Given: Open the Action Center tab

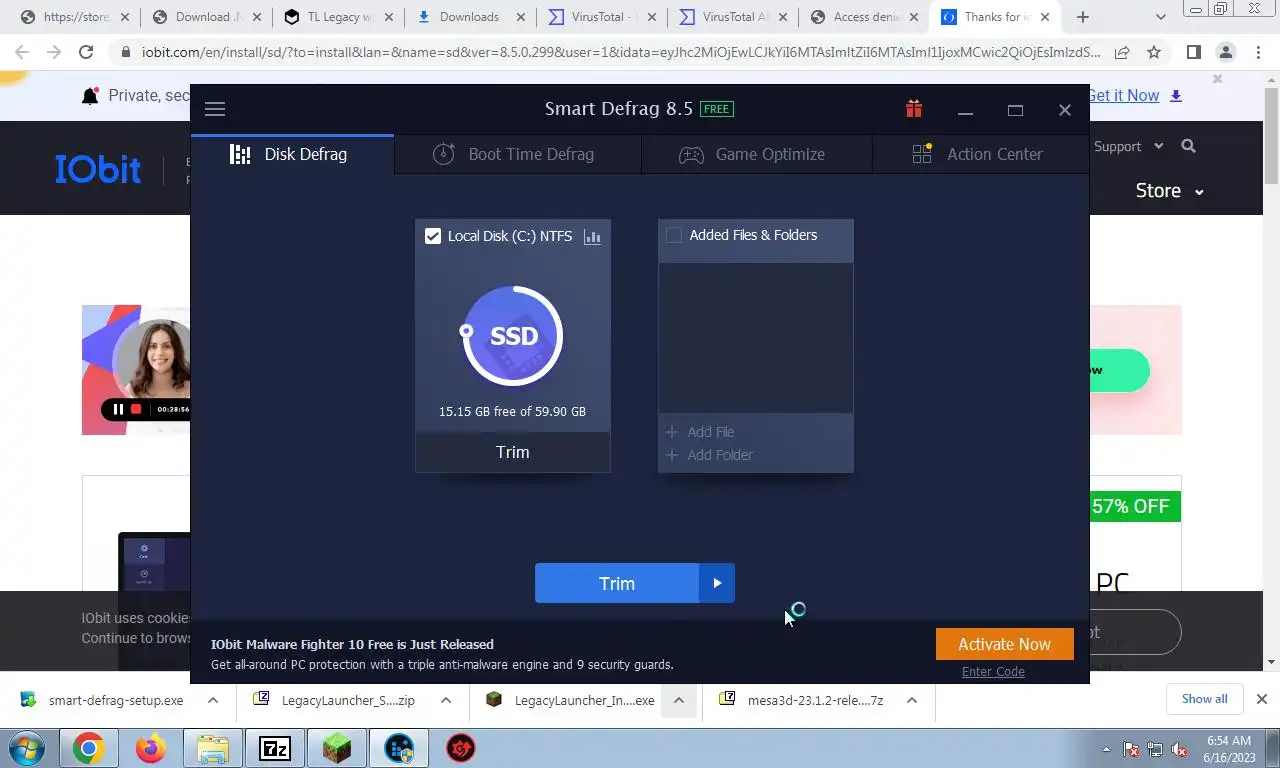Looking at the screenshot, I should coord(980,154).
